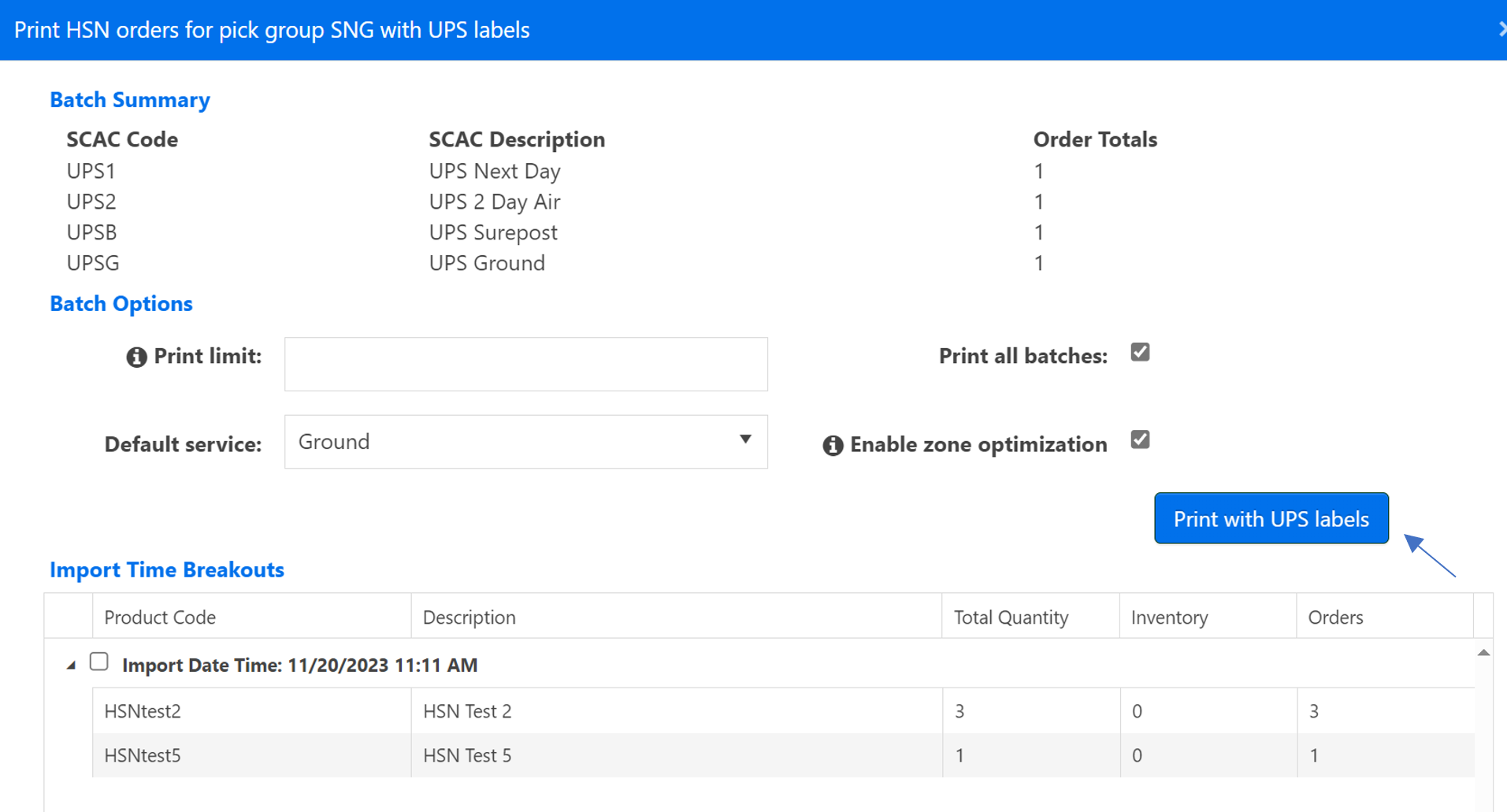This screenshot has height=812, width=1507.
Task: Click the Print limit input field
Action: click(525, 364)
